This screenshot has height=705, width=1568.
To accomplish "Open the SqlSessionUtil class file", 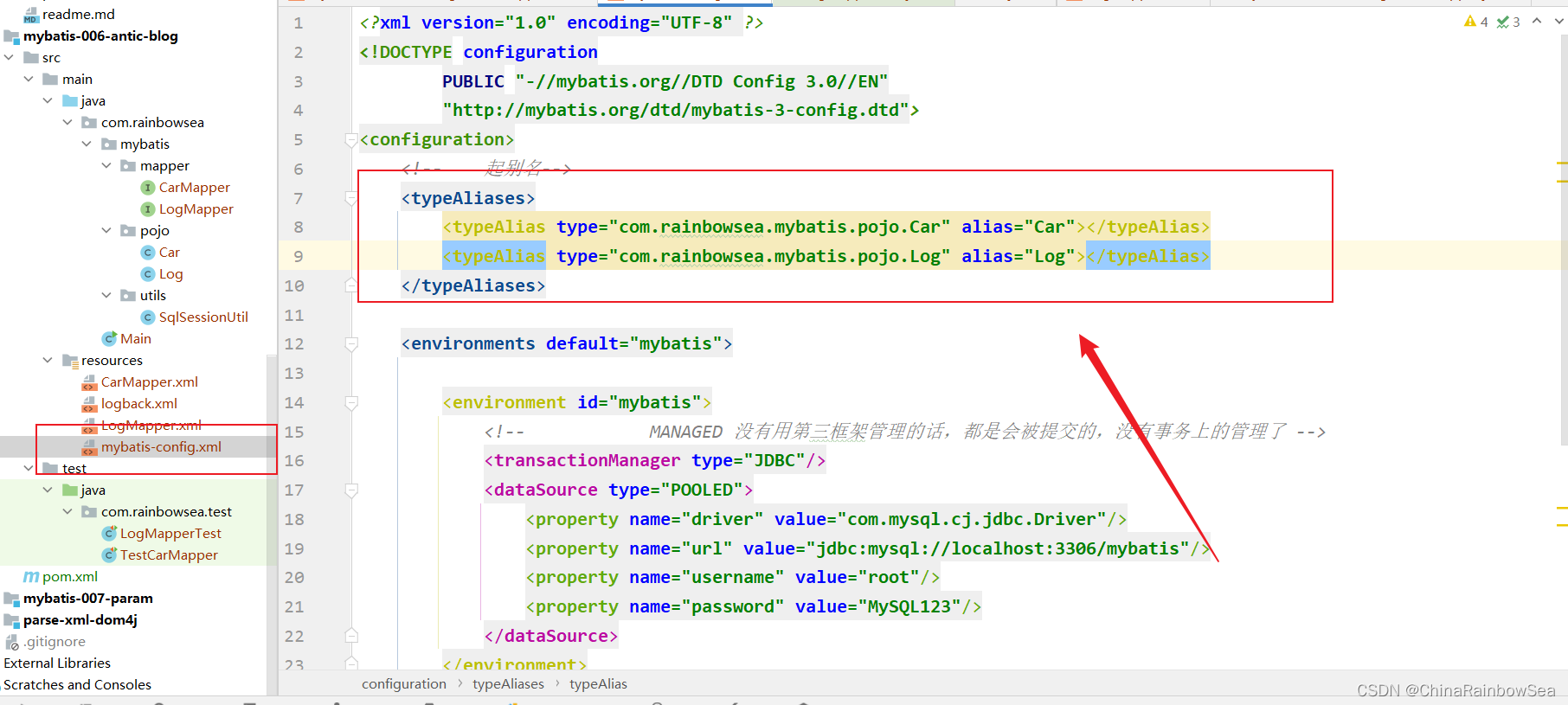I will 203,317.
